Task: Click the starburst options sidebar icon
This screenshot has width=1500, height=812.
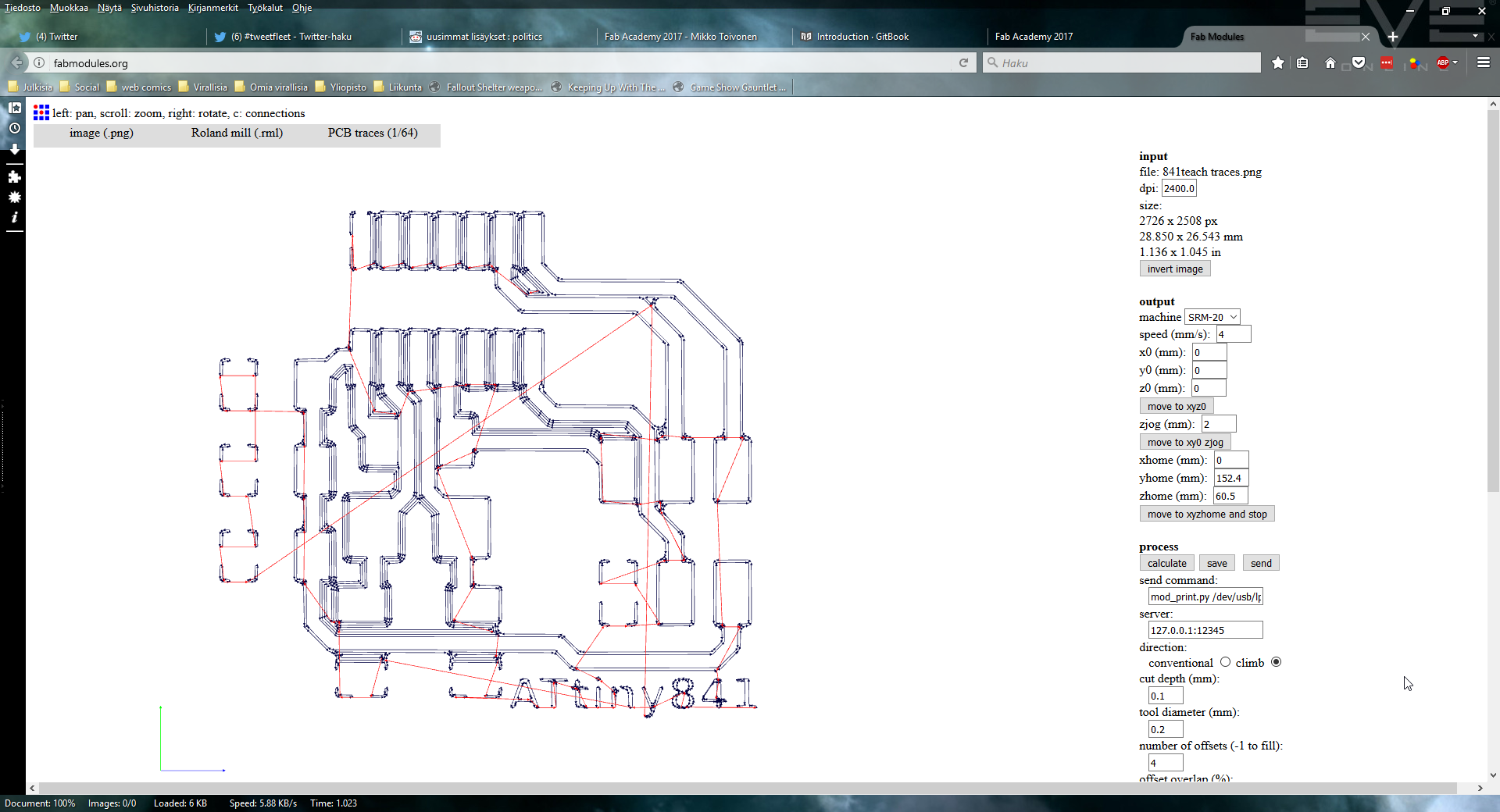Action: point(14,197)
